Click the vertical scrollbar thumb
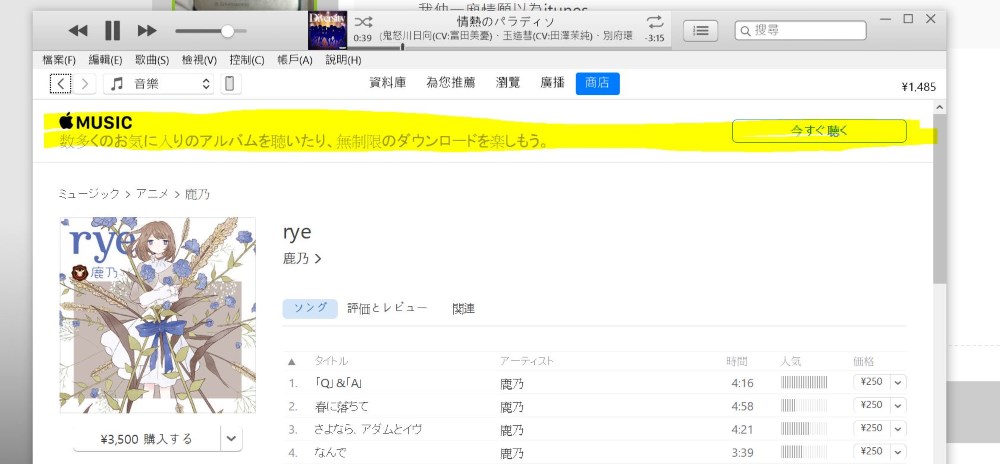Viewport: 1000px width, 464px height. click(x=939, y=199)
